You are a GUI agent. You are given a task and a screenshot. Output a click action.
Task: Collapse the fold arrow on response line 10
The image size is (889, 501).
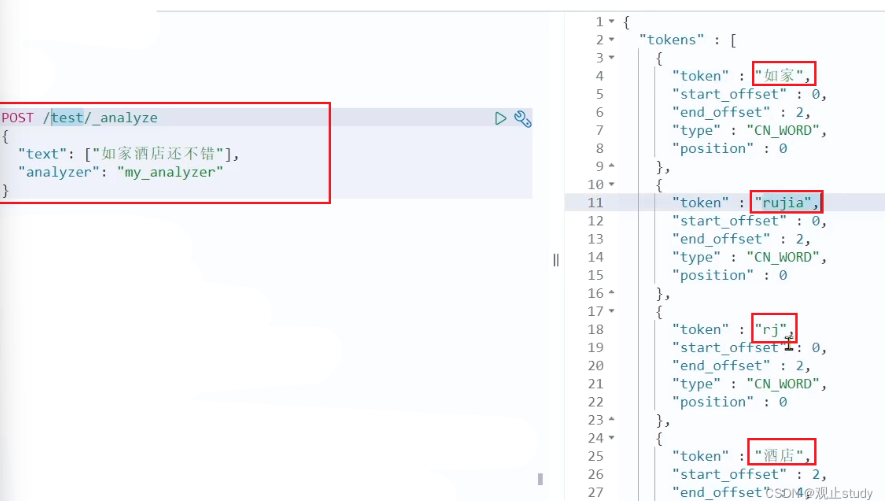[612, 184]
